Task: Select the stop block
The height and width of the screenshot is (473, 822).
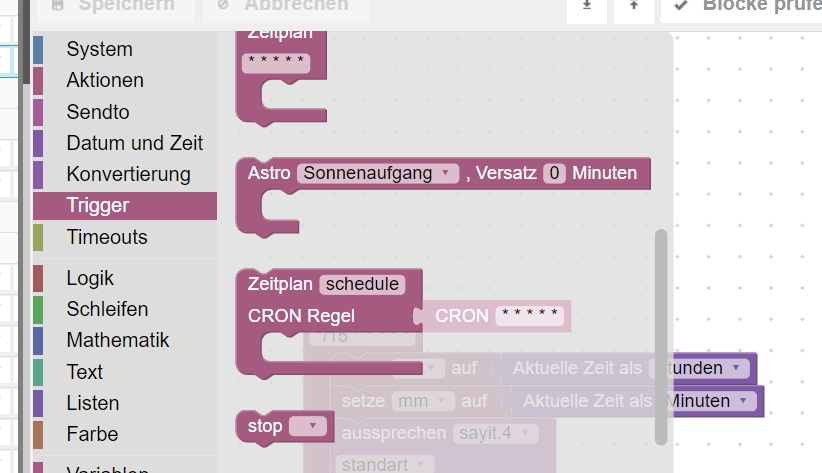Action: click(265, 426)
